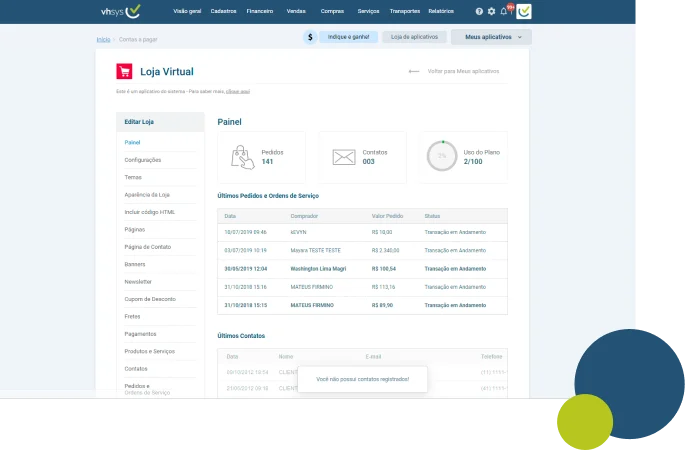Screen dimensions: 685x450
Task: Open the Financeiro menu
Action: (259, 11)
